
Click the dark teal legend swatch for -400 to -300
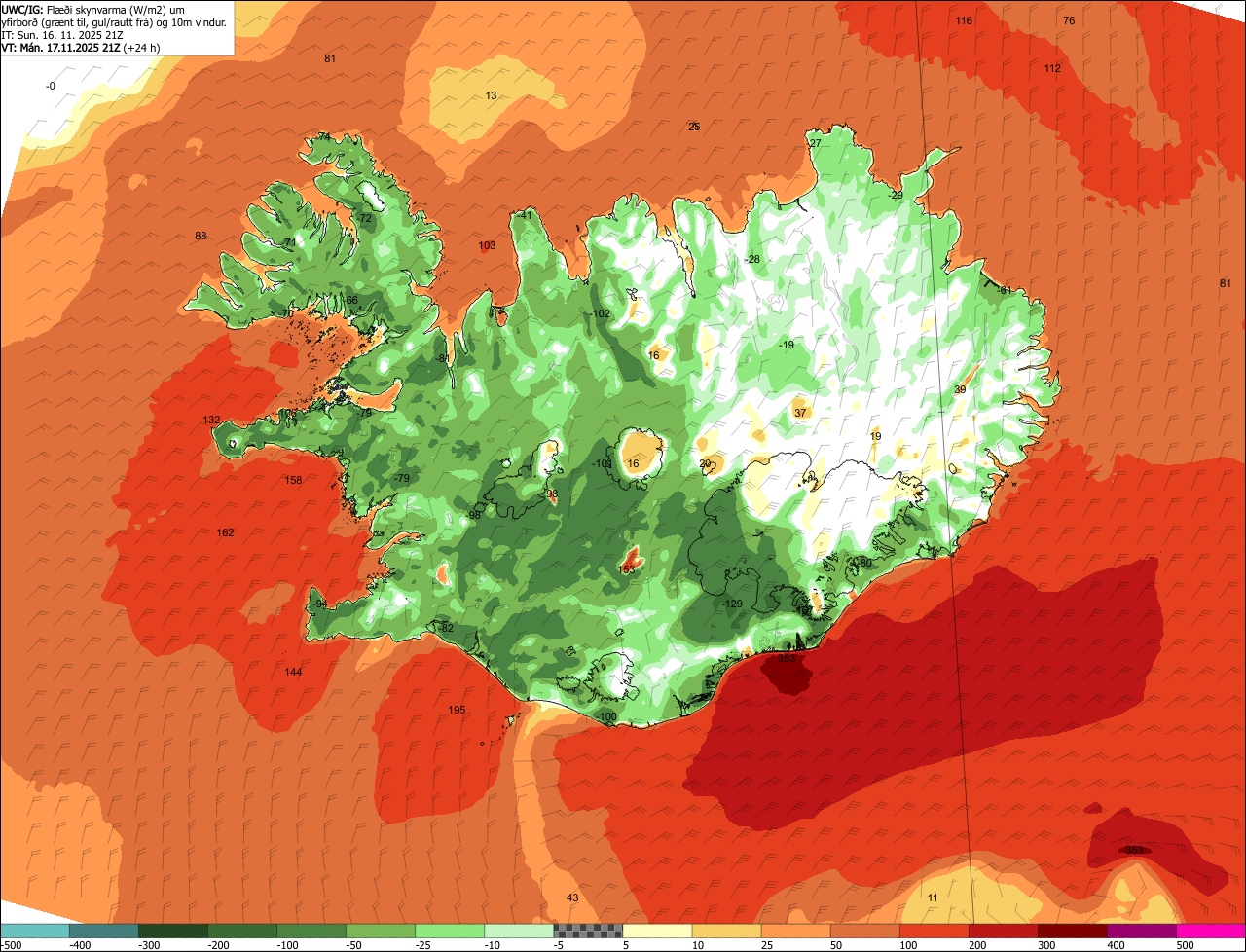pos(103,931)
